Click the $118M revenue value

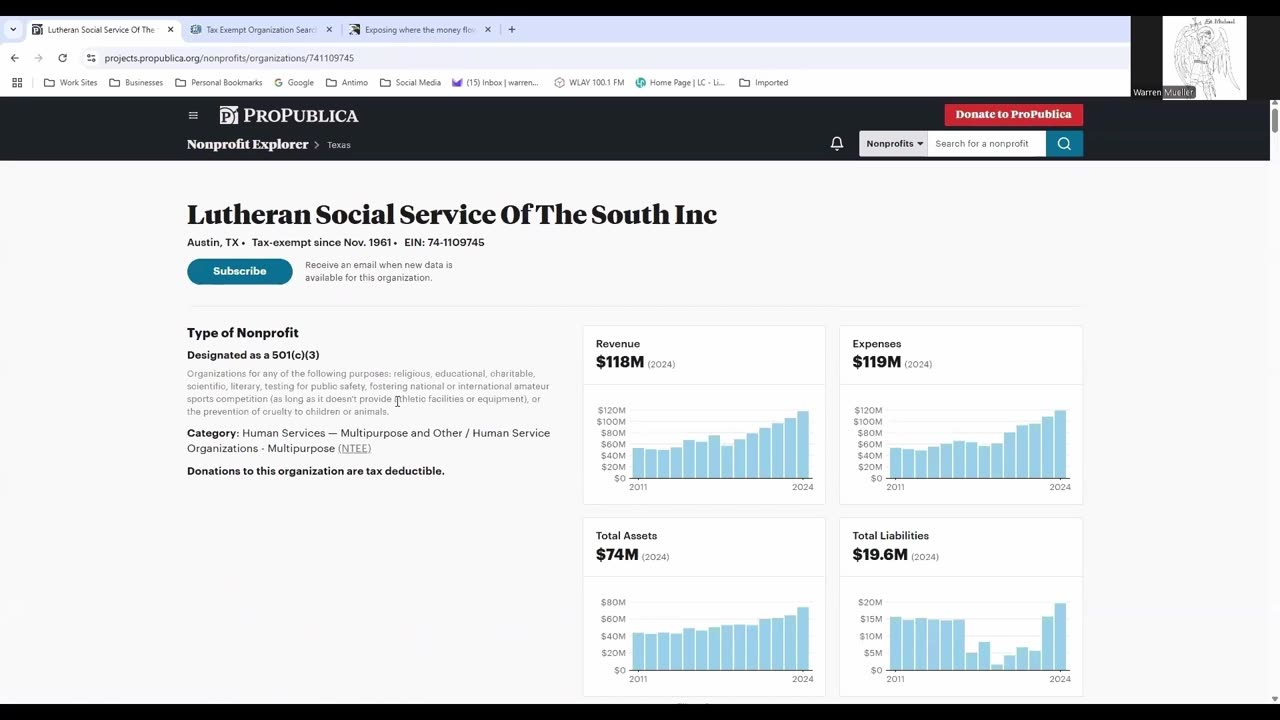click(x=620, y=362)
